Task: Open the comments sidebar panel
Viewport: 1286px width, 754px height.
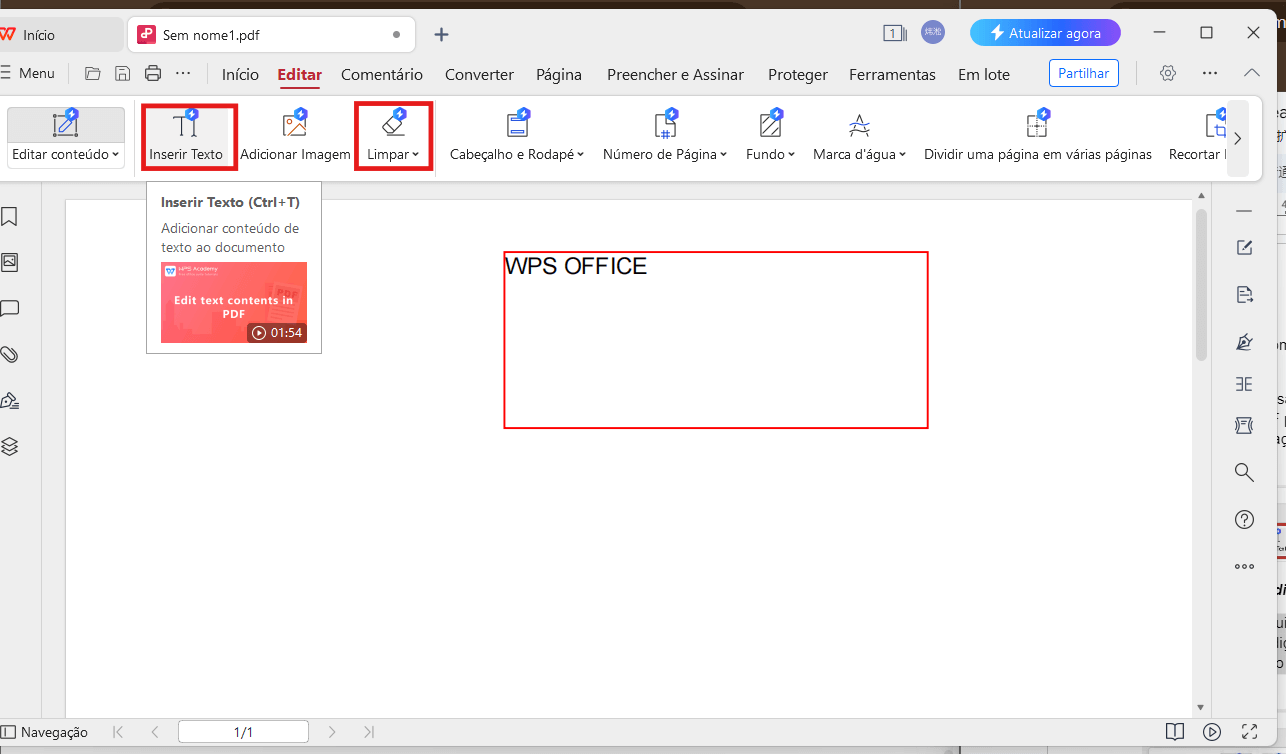Action: 10,309
